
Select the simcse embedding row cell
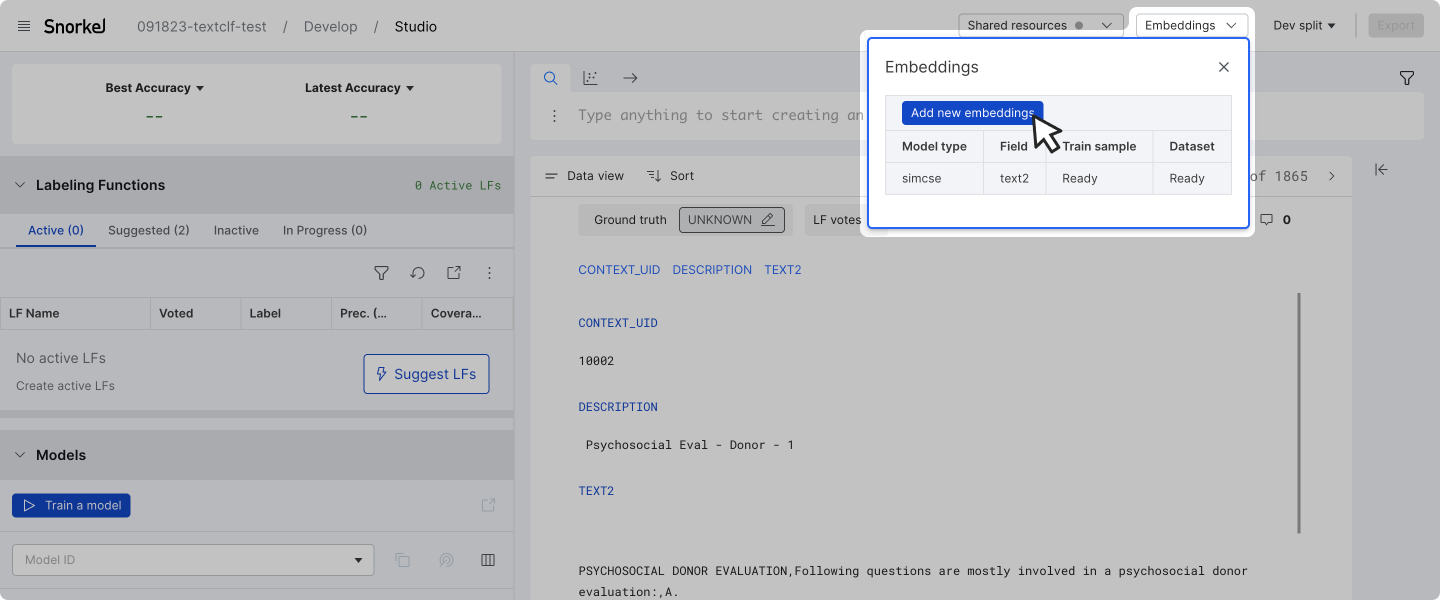point(934,178)
